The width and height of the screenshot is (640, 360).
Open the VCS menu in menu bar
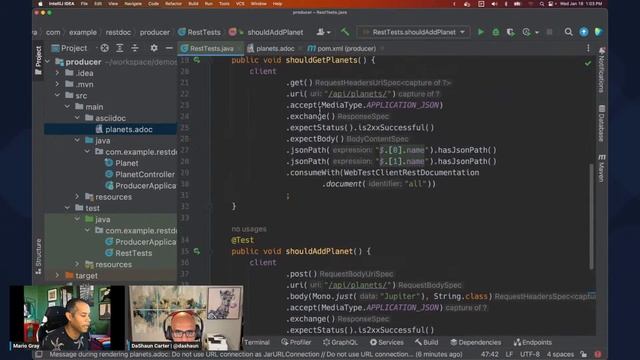[240, 4]
